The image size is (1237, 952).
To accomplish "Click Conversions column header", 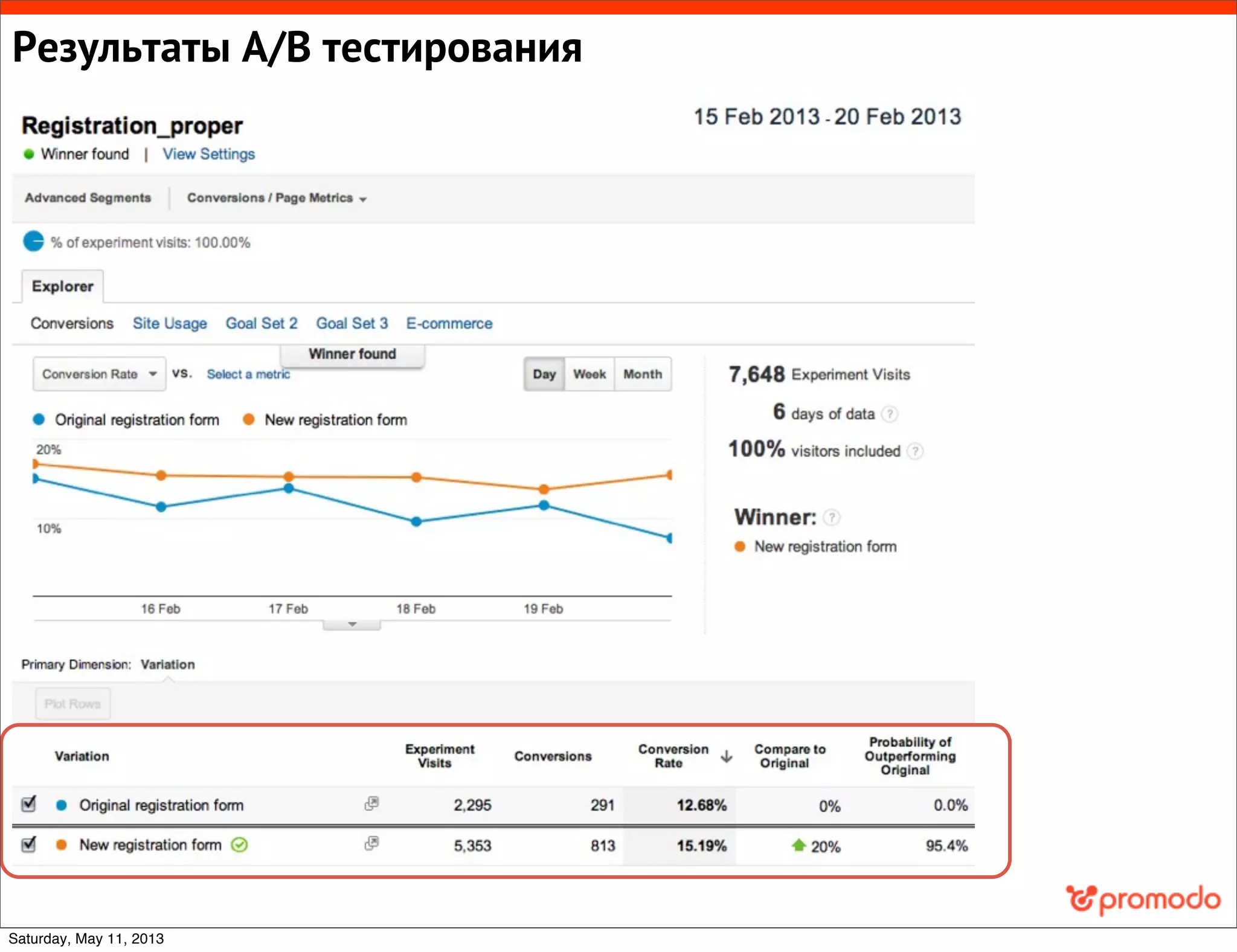I will [x=553, y=756].
